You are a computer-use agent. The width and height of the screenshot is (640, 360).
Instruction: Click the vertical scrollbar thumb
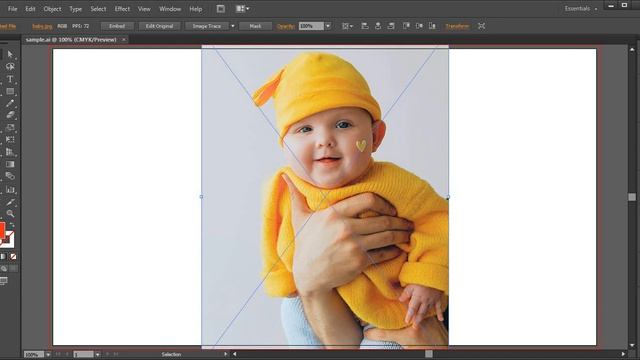[632, 197]
